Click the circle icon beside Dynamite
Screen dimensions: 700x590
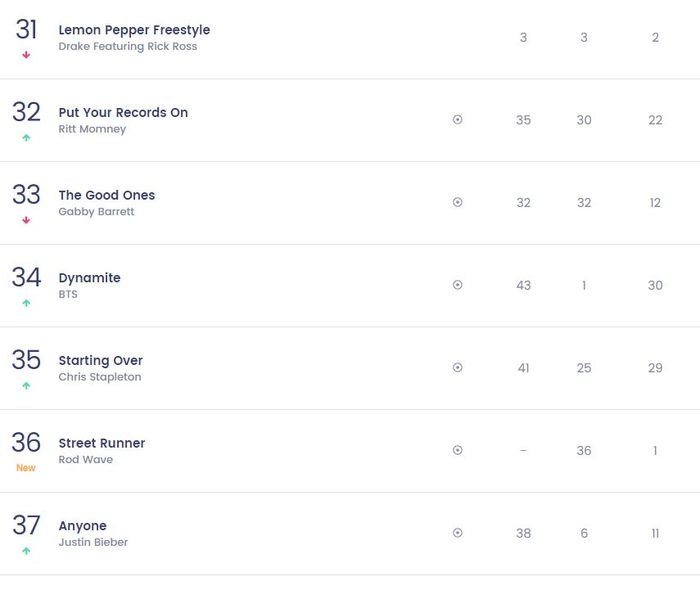458,285
